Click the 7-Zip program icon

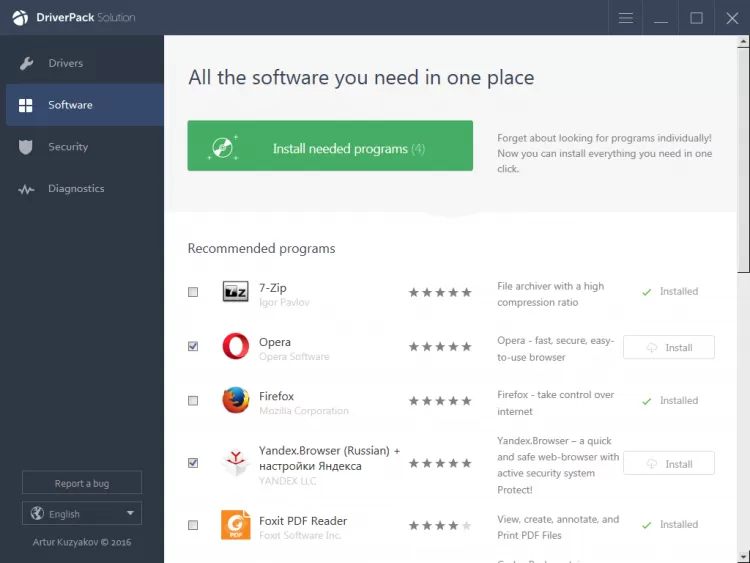click(x=235, y=292)
